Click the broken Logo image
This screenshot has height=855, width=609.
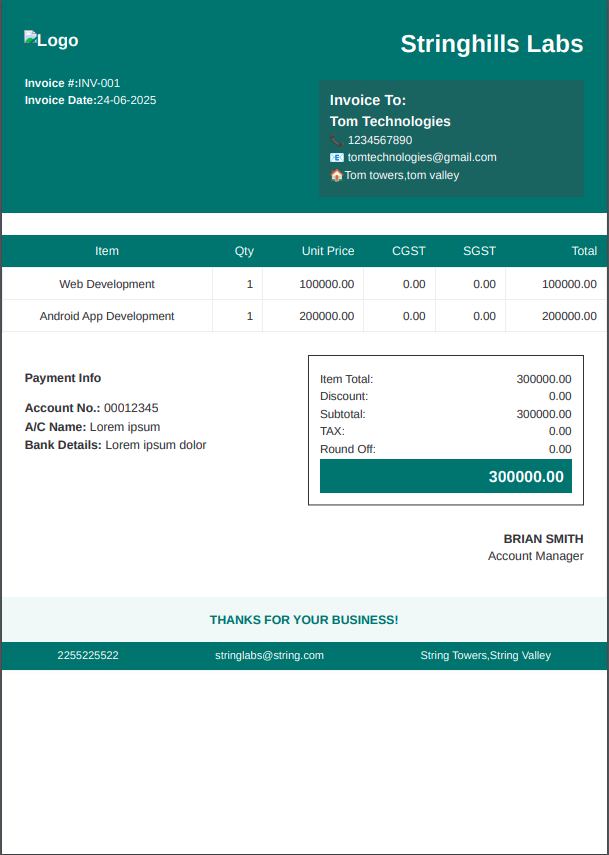coord(51,41)
